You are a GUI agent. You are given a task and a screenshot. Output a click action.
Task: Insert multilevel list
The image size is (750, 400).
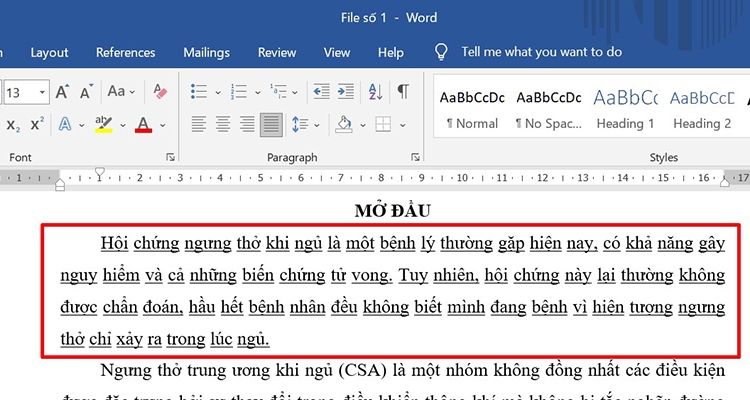tap(278, 91)
